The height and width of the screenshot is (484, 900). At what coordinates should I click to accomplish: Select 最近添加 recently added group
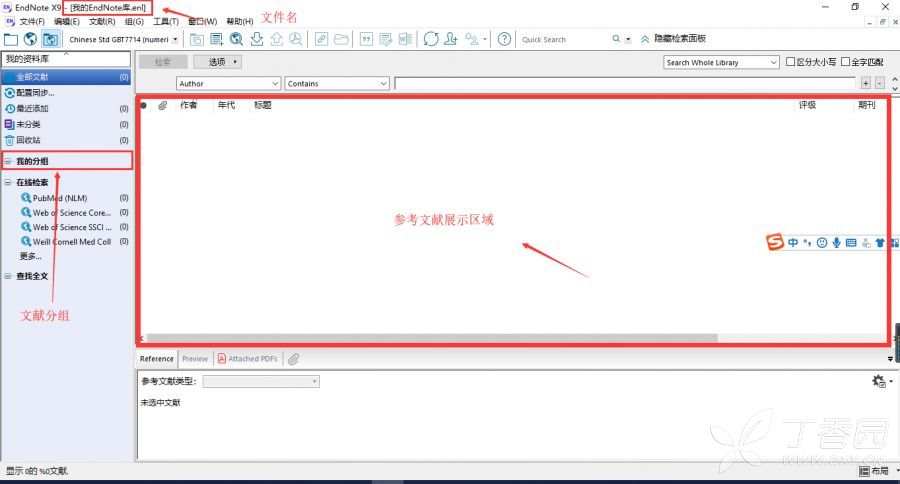click(67, 109)
